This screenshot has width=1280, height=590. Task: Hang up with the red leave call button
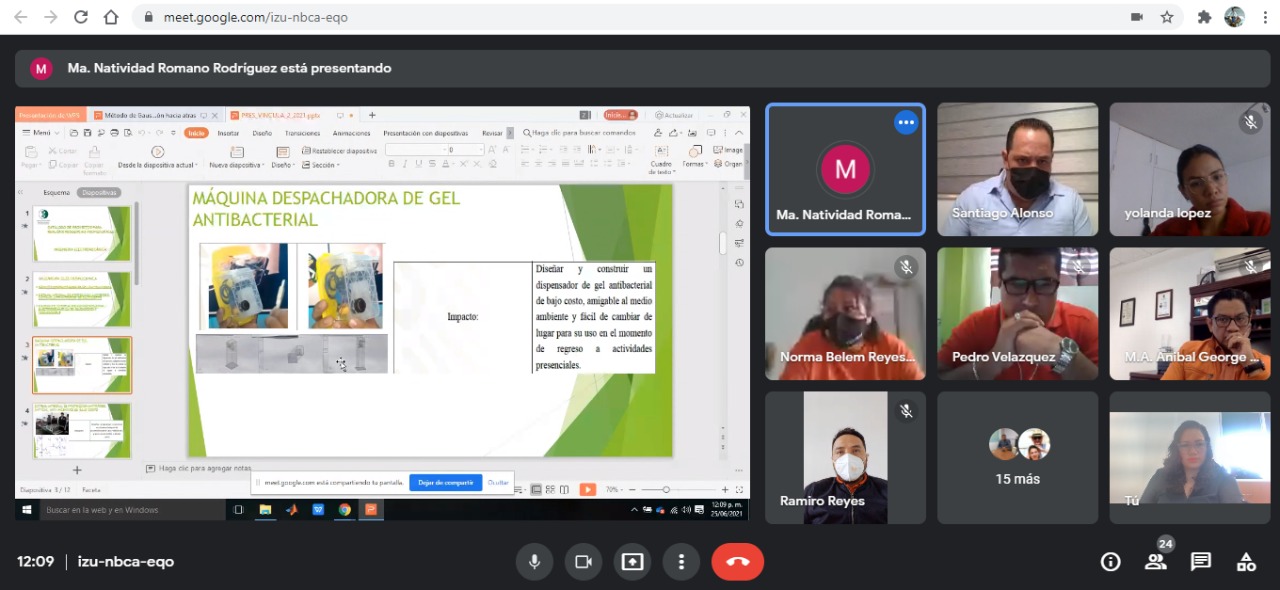pyautogui.click(x=737, y=562)
